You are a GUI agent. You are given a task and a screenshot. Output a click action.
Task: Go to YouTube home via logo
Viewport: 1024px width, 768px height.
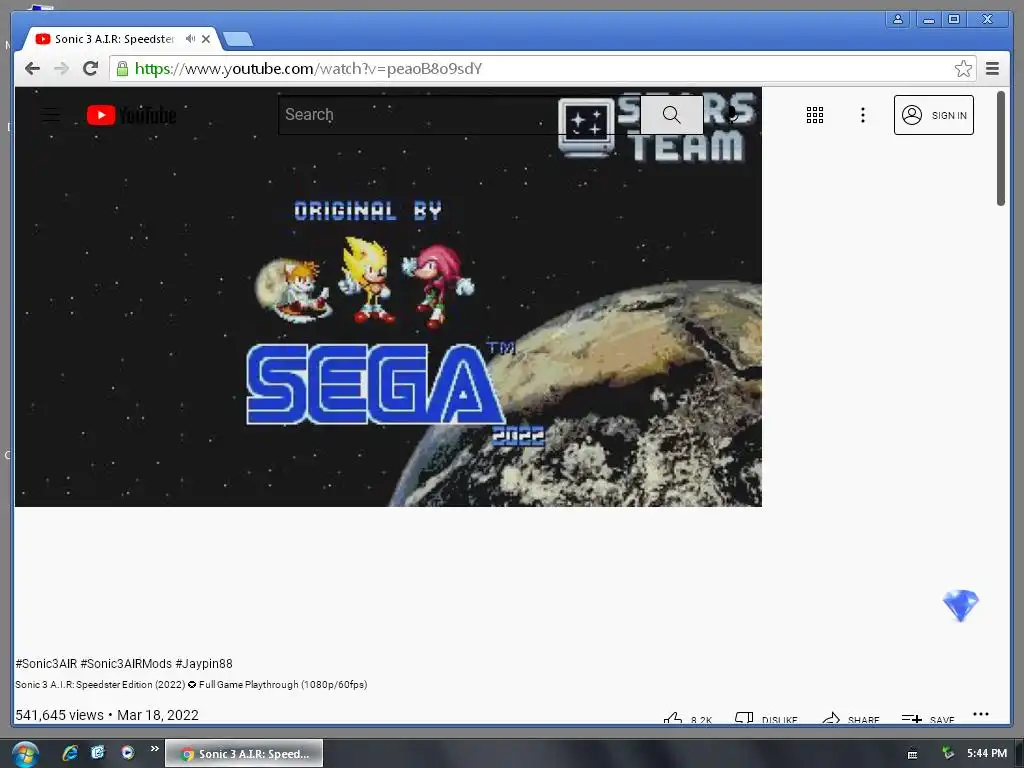pos(131,115)
